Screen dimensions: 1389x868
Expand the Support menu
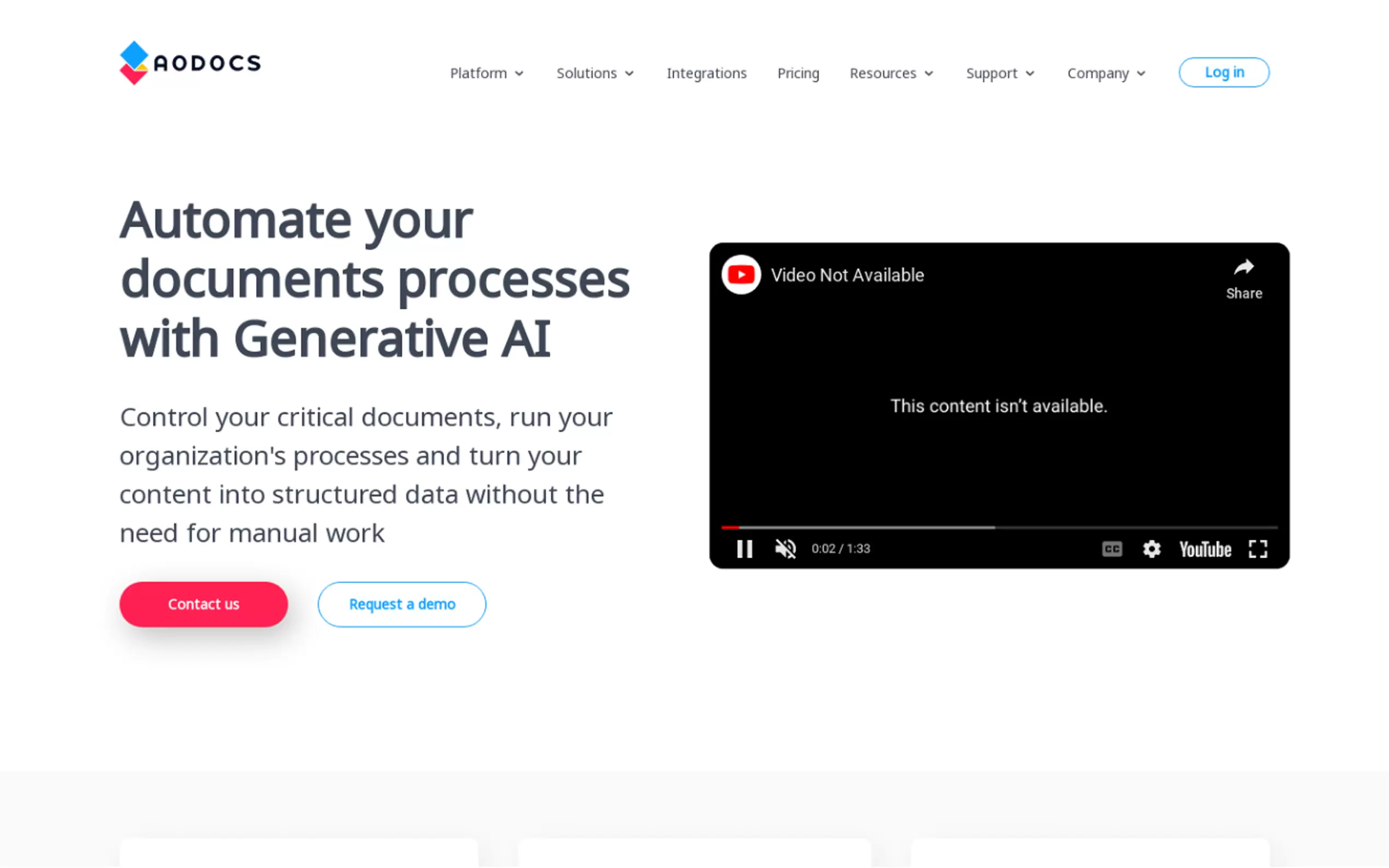tap(1000, 73)
